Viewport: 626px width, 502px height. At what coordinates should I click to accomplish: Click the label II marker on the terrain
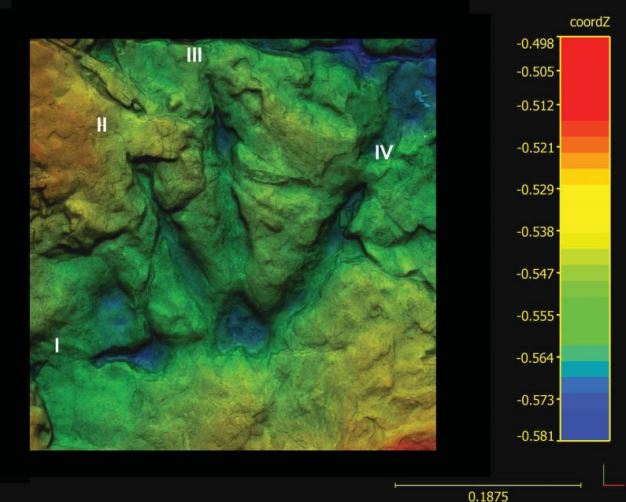coord(101,125)
